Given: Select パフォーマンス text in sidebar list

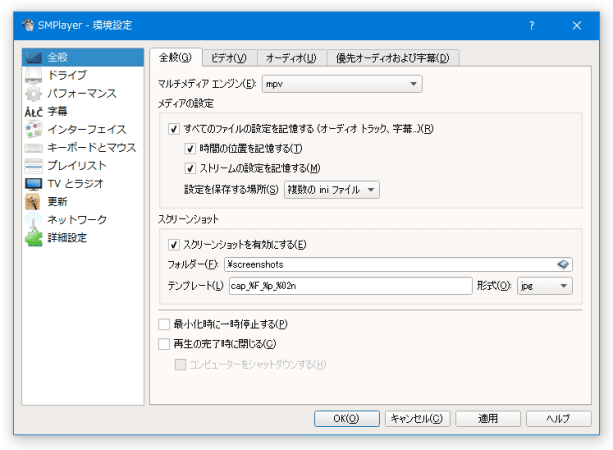Looking at the screenshot, I should 82,93.
